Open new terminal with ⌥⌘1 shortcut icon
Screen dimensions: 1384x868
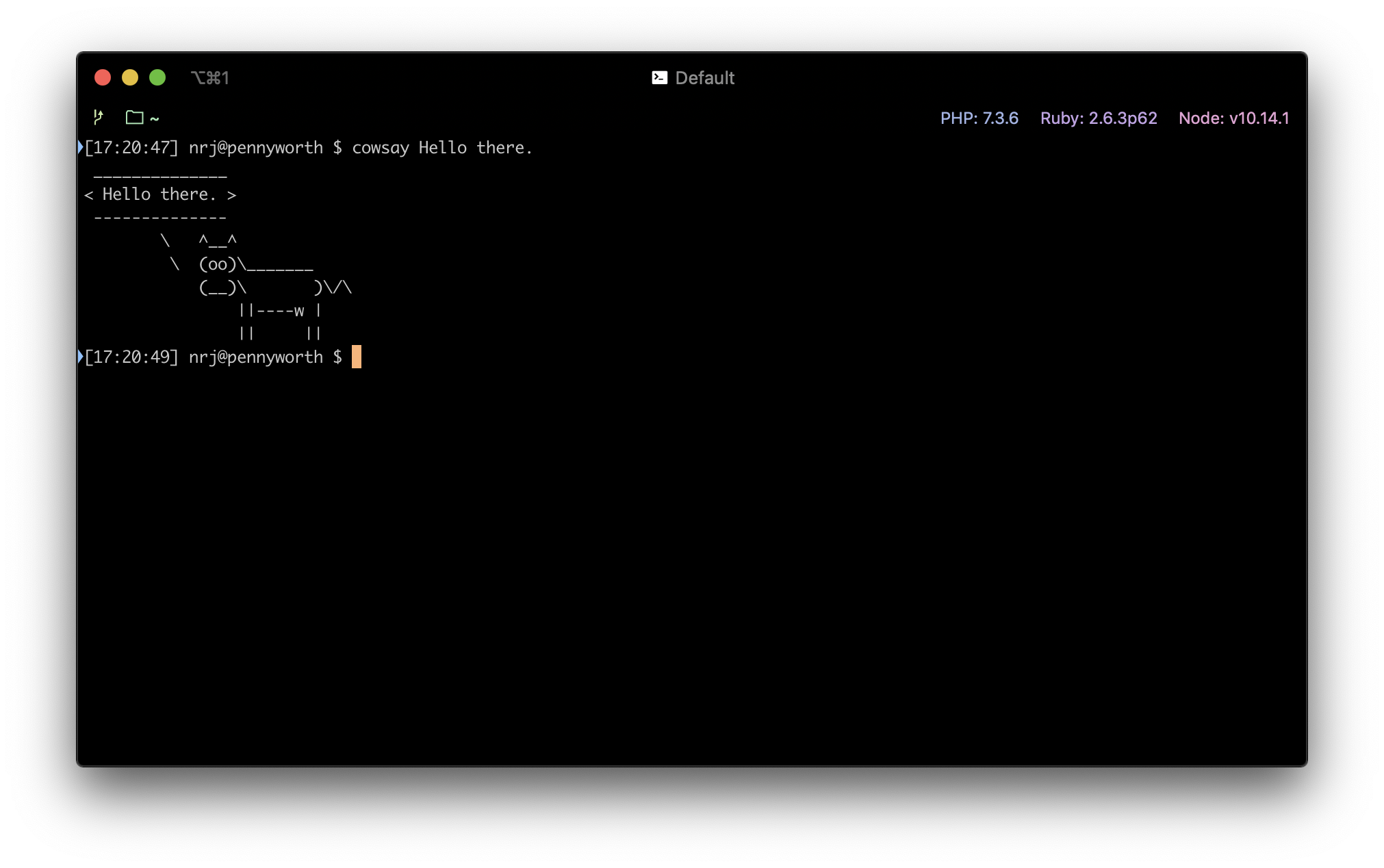pyautogui.click(x=213, y=78)
